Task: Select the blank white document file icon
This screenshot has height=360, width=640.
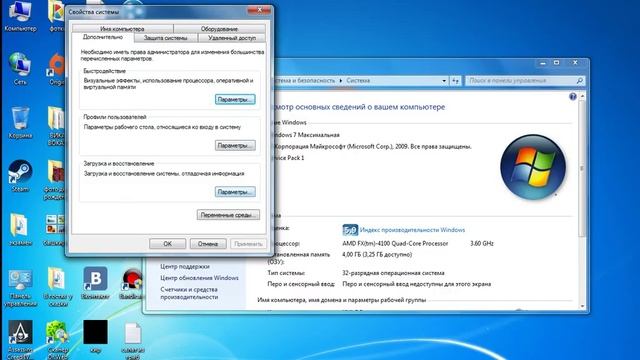Action: tap(132, 340)
